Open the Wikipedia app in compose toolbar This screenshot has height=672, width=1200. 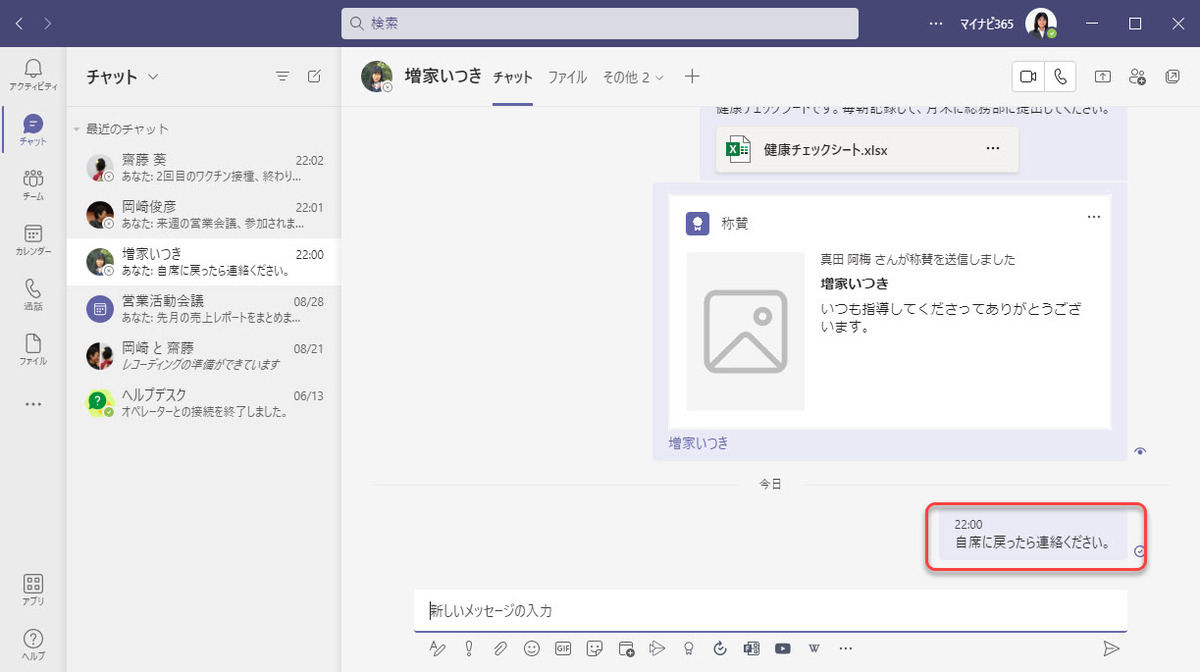tap(814, 648)
